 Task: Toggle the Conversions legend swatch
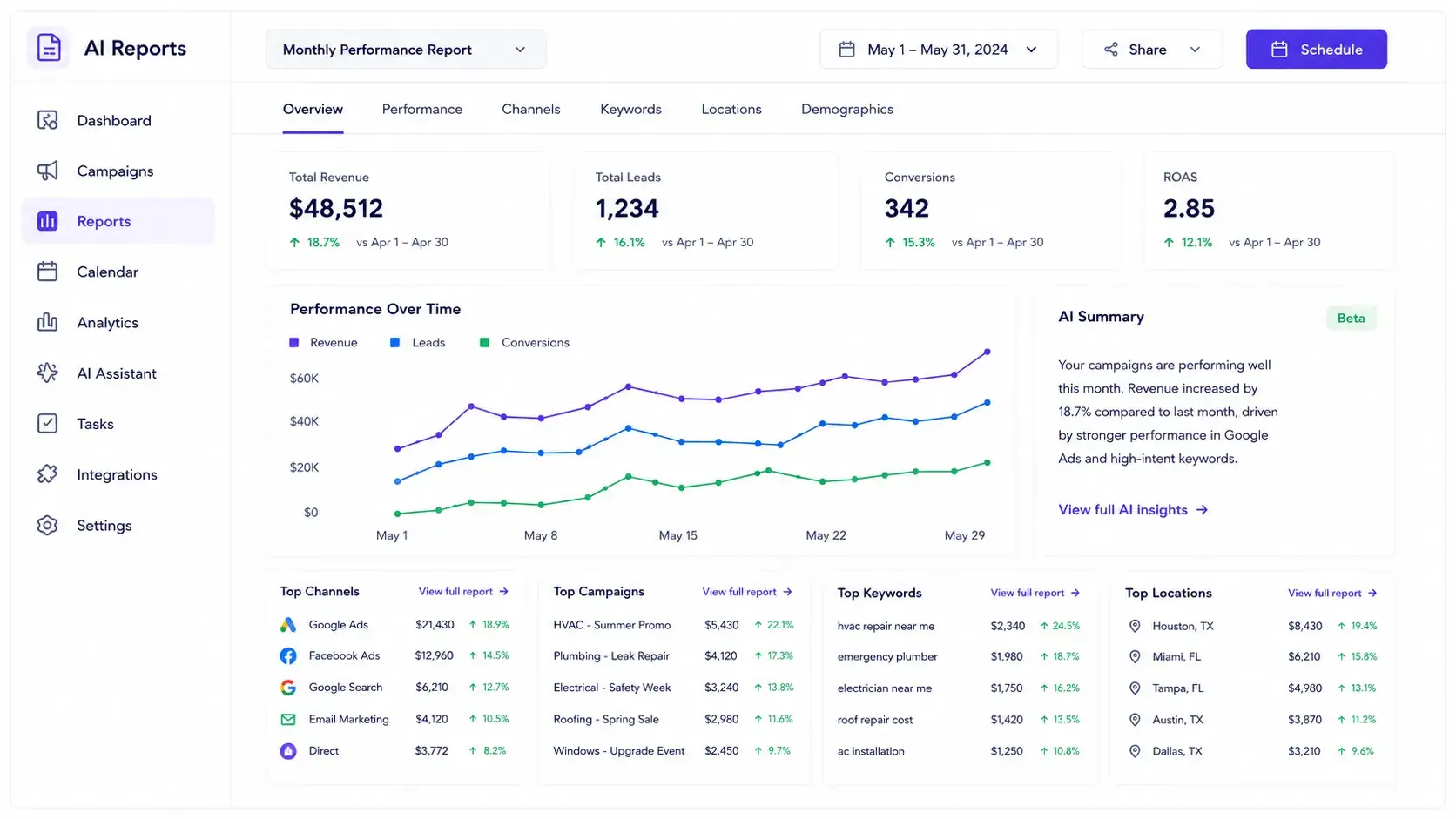[485, 343]
